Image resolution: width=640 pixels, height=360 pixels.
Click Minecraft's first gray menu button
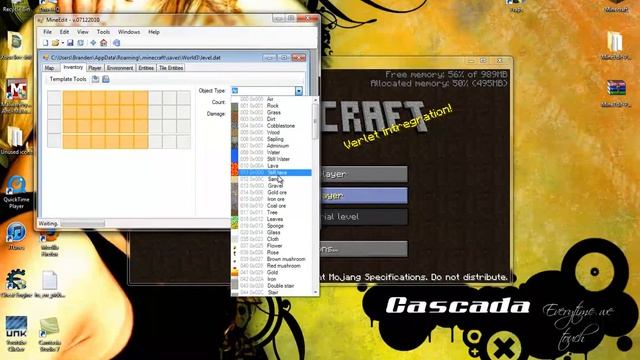(364, 174)
